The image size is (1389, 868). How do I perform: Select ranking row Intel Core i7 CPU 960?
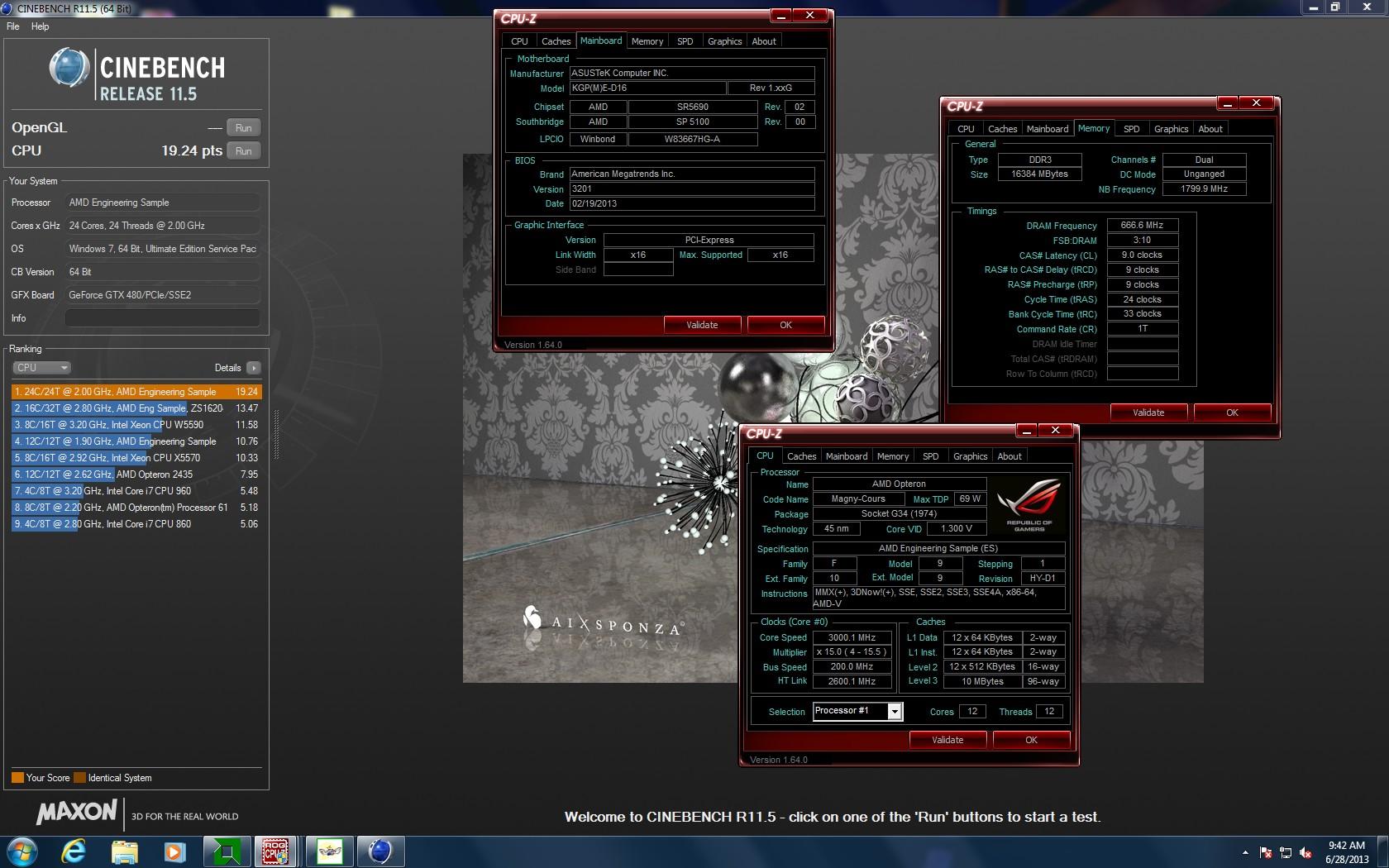click(136, 491)
